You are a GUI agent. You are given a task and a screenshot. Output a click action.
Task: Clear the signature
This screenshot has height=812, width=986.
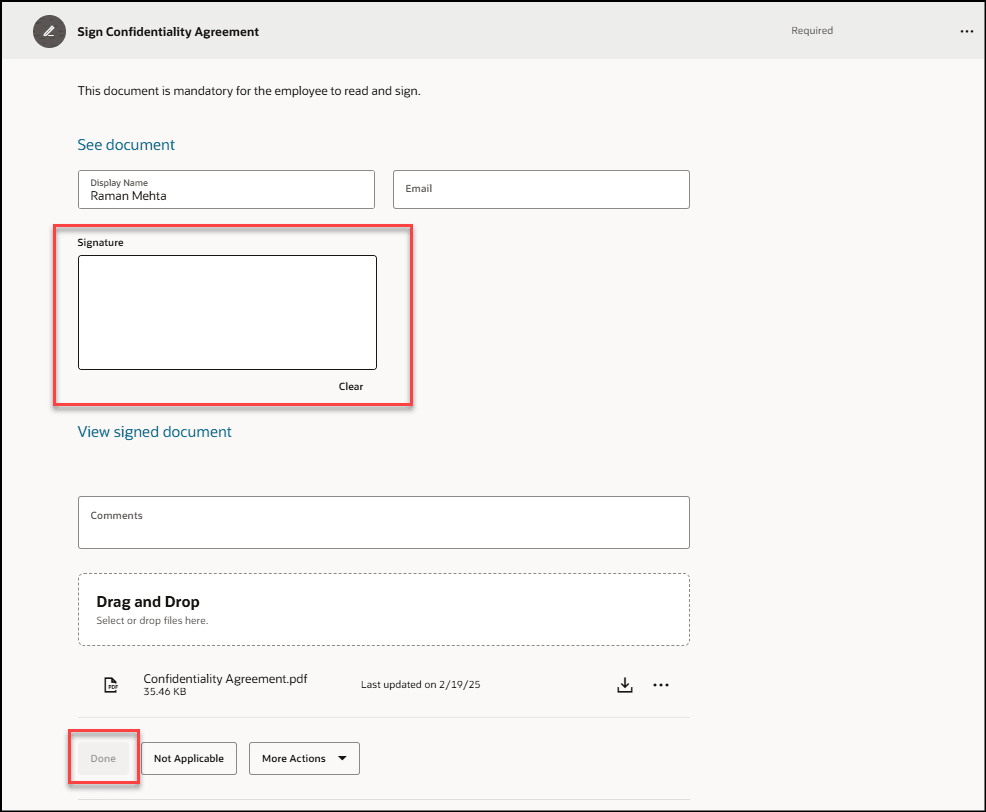coord(351,386)
